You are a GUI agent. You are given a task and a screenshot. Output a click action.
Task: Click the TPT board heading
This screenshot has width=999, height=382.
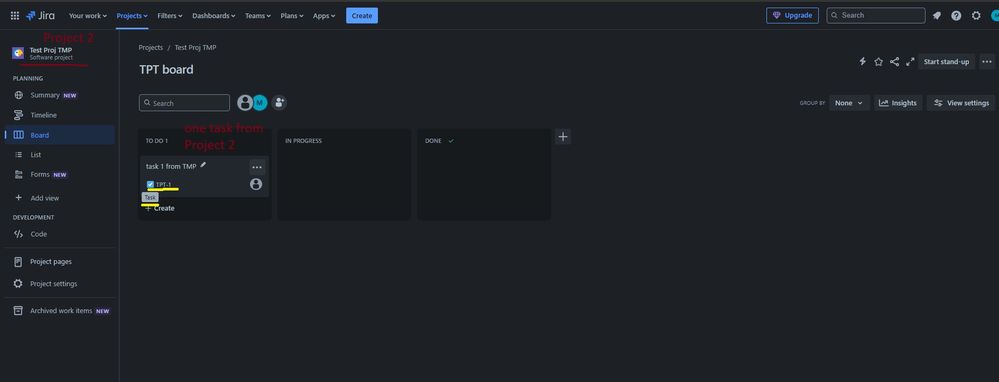pyautogui.click(x=166, y=70)
